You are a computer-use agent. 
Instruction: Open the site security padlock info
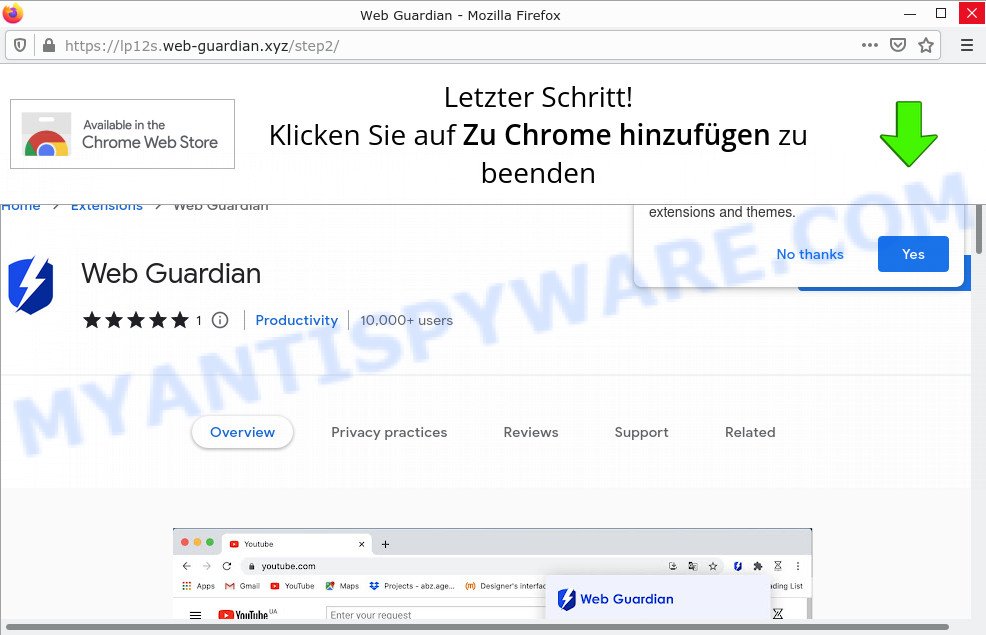tap(48, 45)
